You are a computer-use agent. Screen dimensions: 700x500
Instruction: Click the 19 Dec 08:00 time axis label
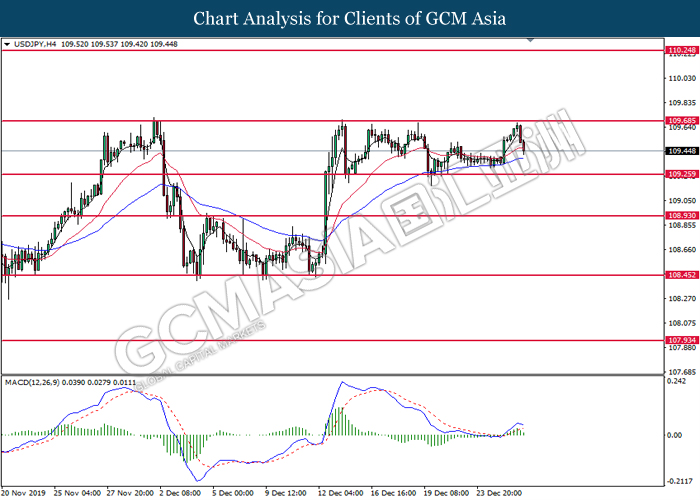(x=446, y=493)
